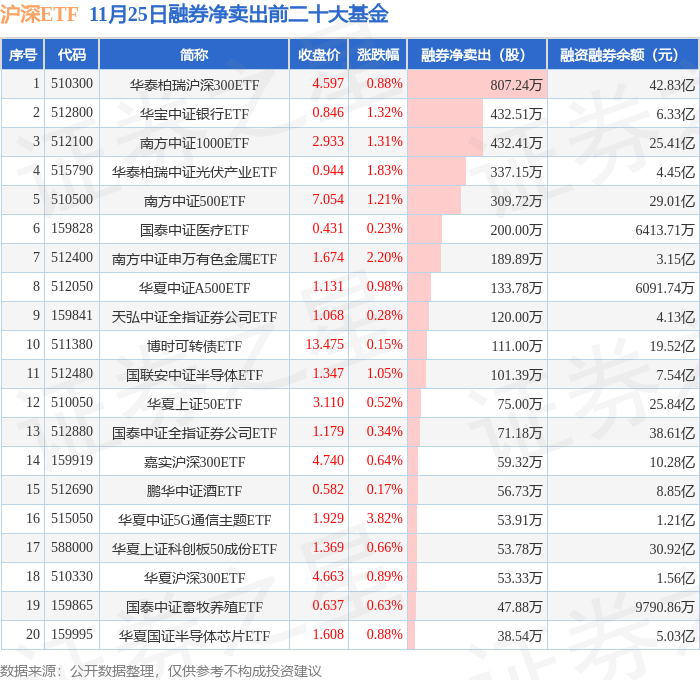Image resolution: width=700 pixels, height=680 pixels.
Task: Select fund name 嘉实沪深300ETF
Action: [194, 462]
